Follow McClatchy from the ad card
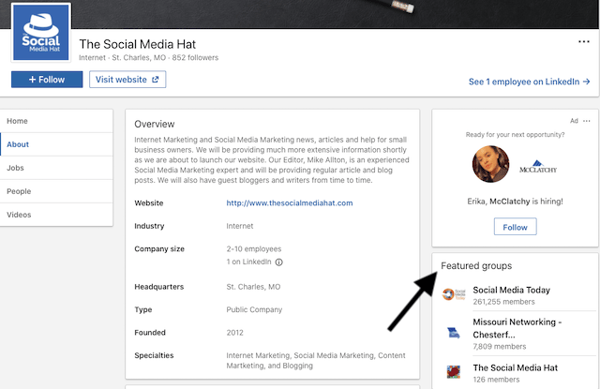The image size is (600, 389). pyautogui.click(x=515, y=227)
